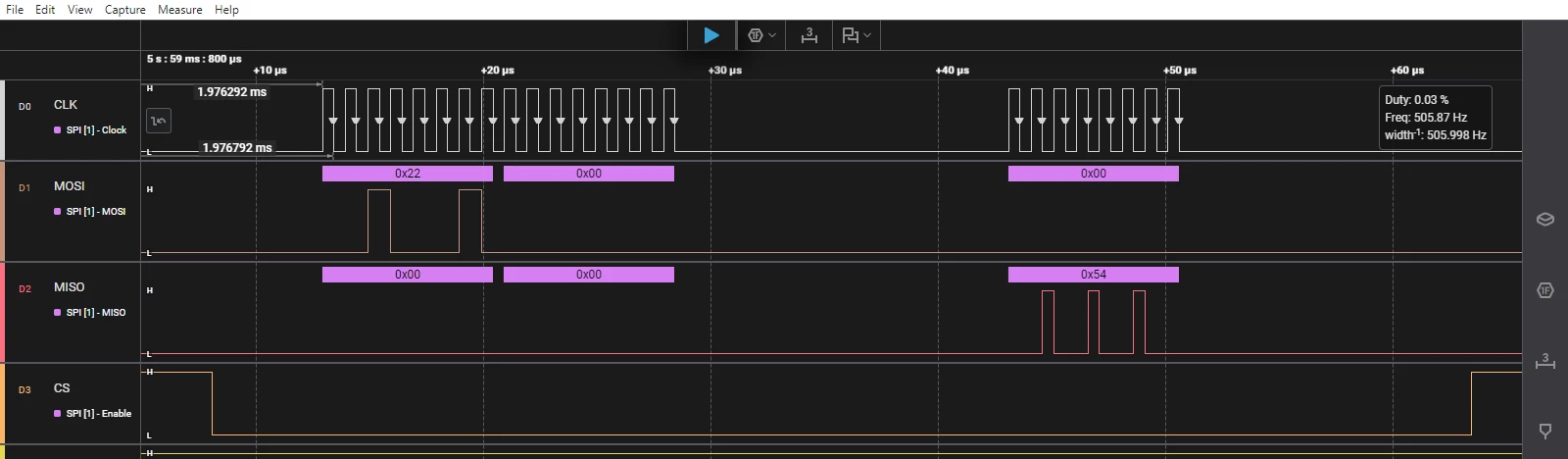
Task: Select the 0x22 decoded MOSI byte bubble
Action: pos(408,174)
